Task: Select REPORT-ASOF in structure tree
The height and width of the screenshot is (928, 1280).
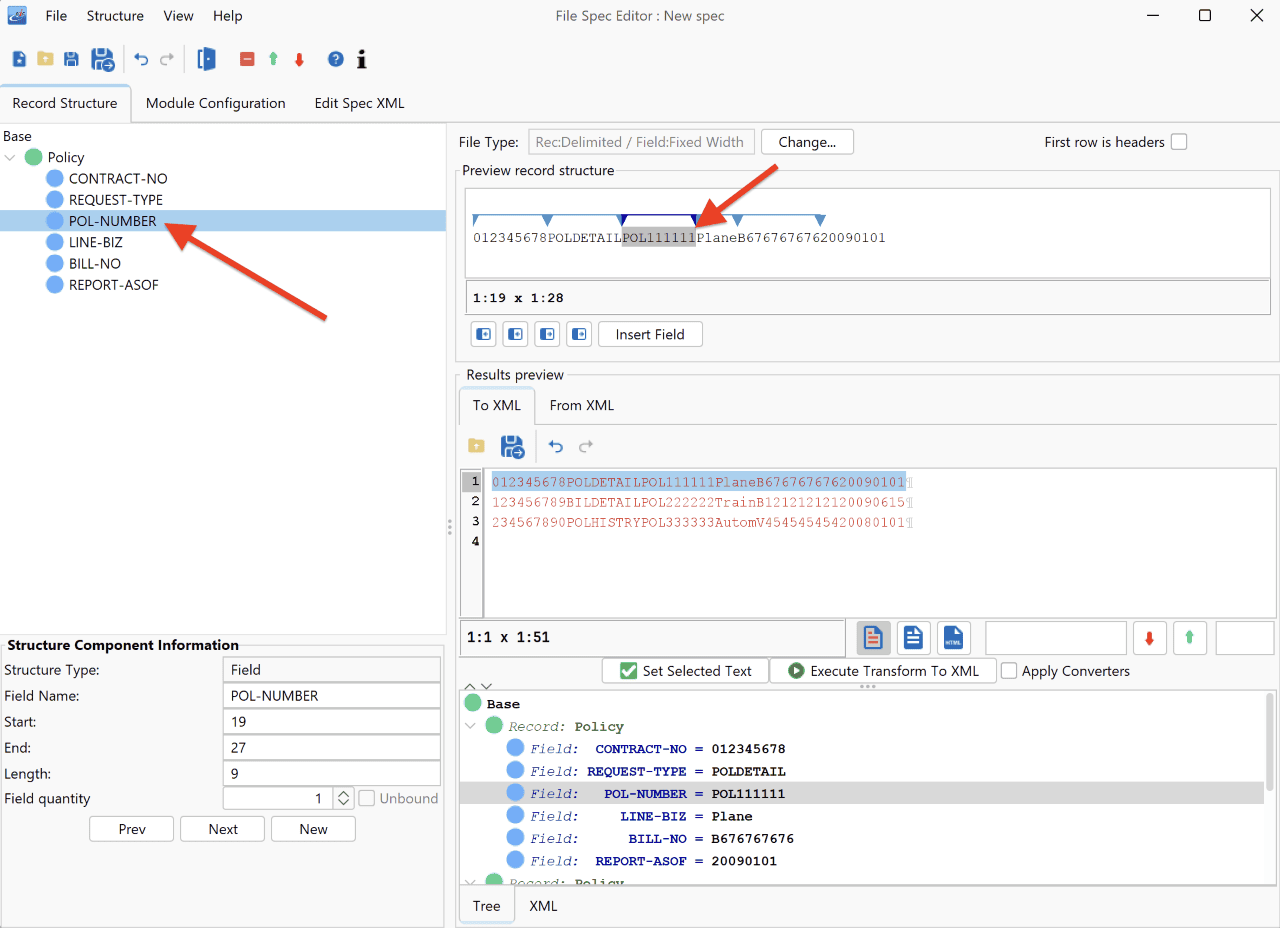Action: pyautogui.click(x=114, y=285)
